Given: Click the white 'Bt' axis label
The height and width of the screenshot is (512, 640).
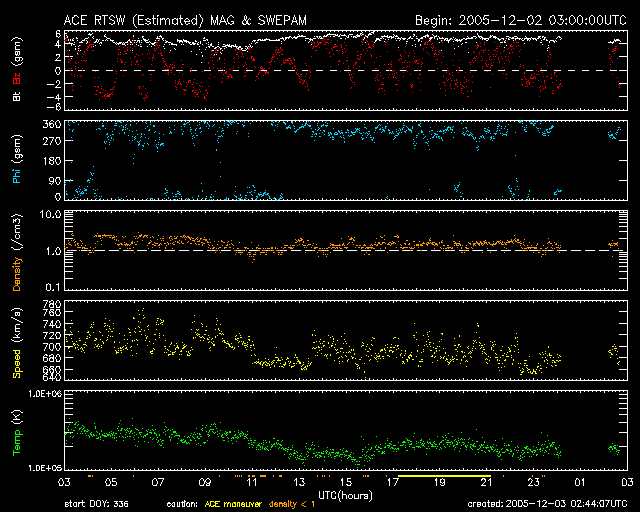Looking at the screenshot, I should [x=17, y=96].
